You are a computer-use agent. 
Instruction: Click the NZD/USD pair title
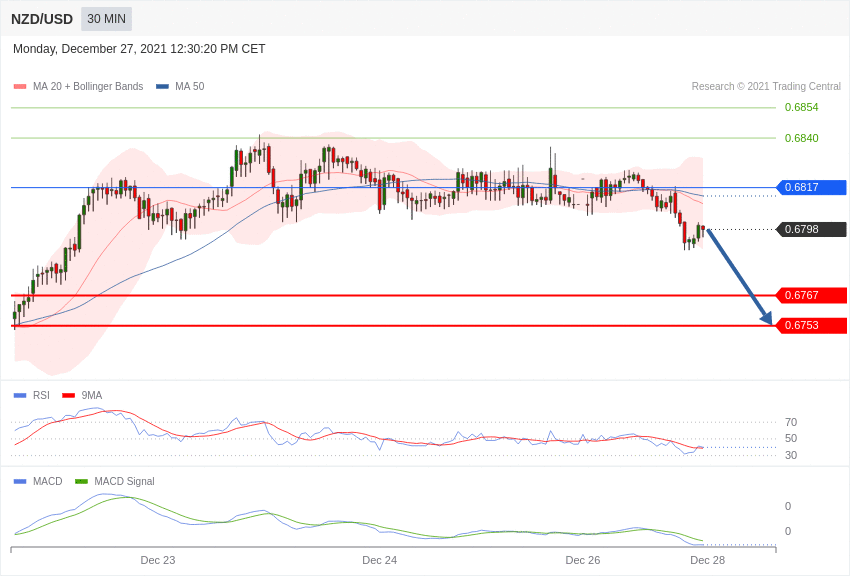point(42,20)
